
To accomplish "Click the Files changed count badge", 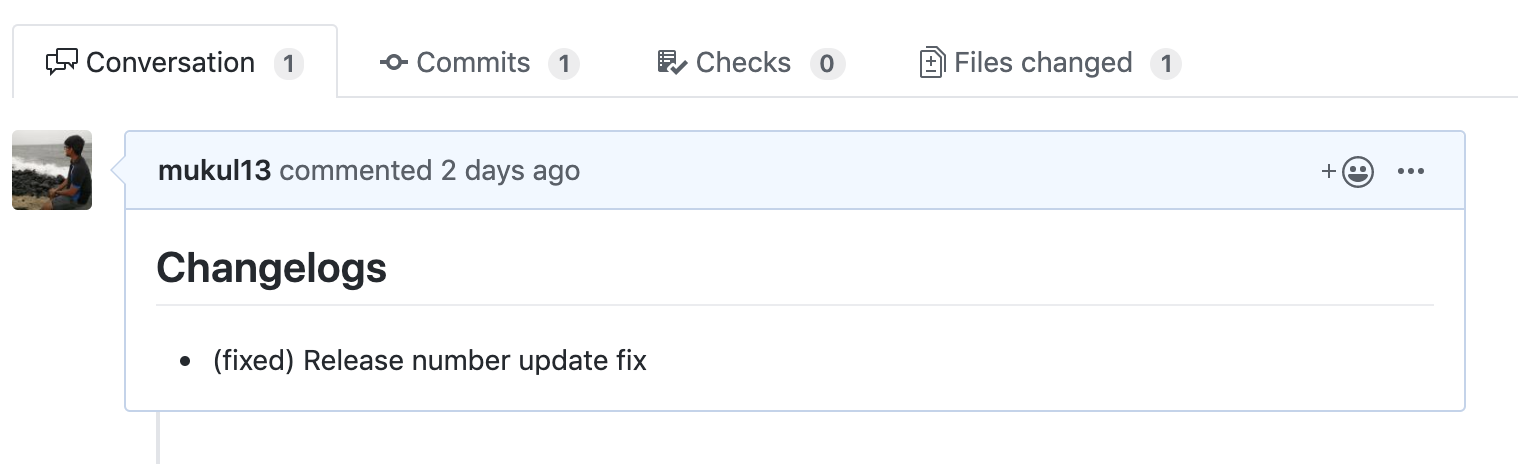I will (1165, 65).
